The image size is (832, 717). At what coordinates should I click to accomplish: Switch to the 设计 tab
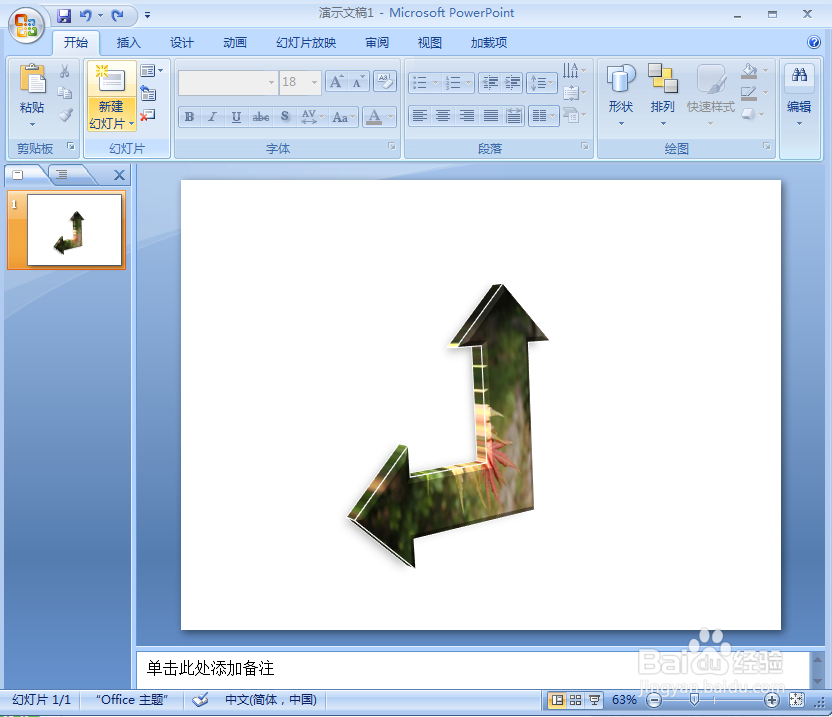pyautogui.click(x=181, y=42)
